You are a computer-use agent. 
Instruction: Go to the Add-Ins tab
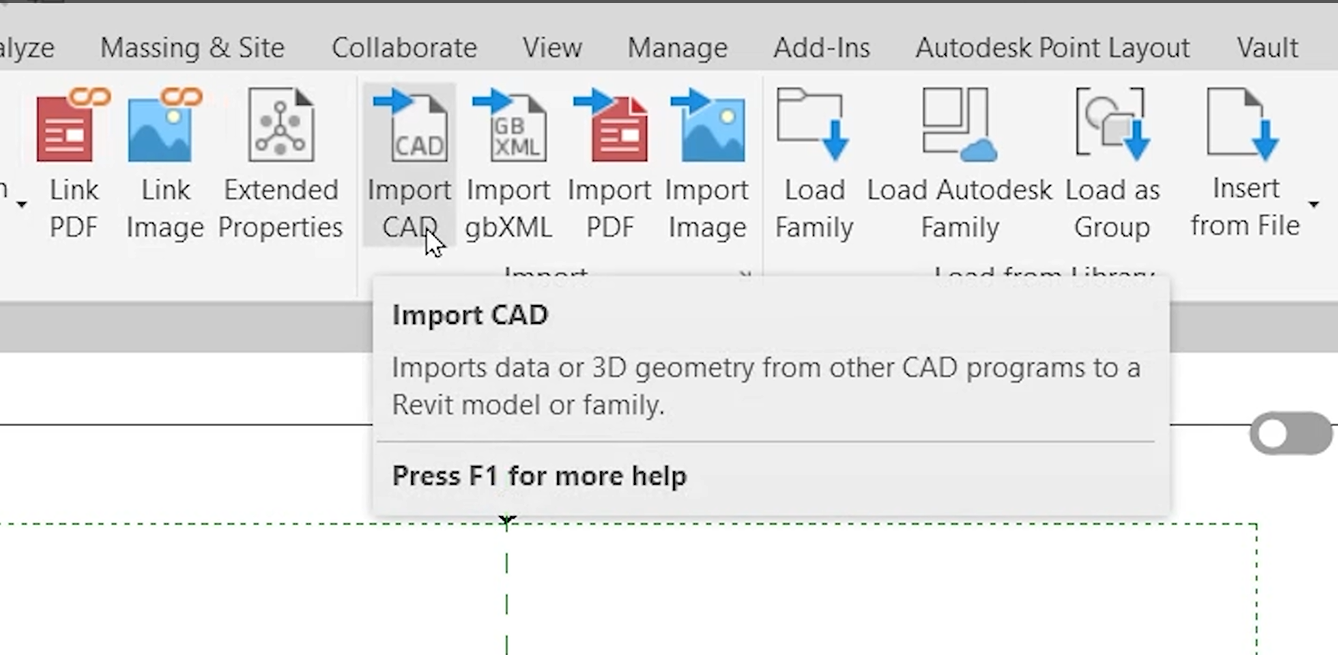pyautogui.click(x=821, y=47)
